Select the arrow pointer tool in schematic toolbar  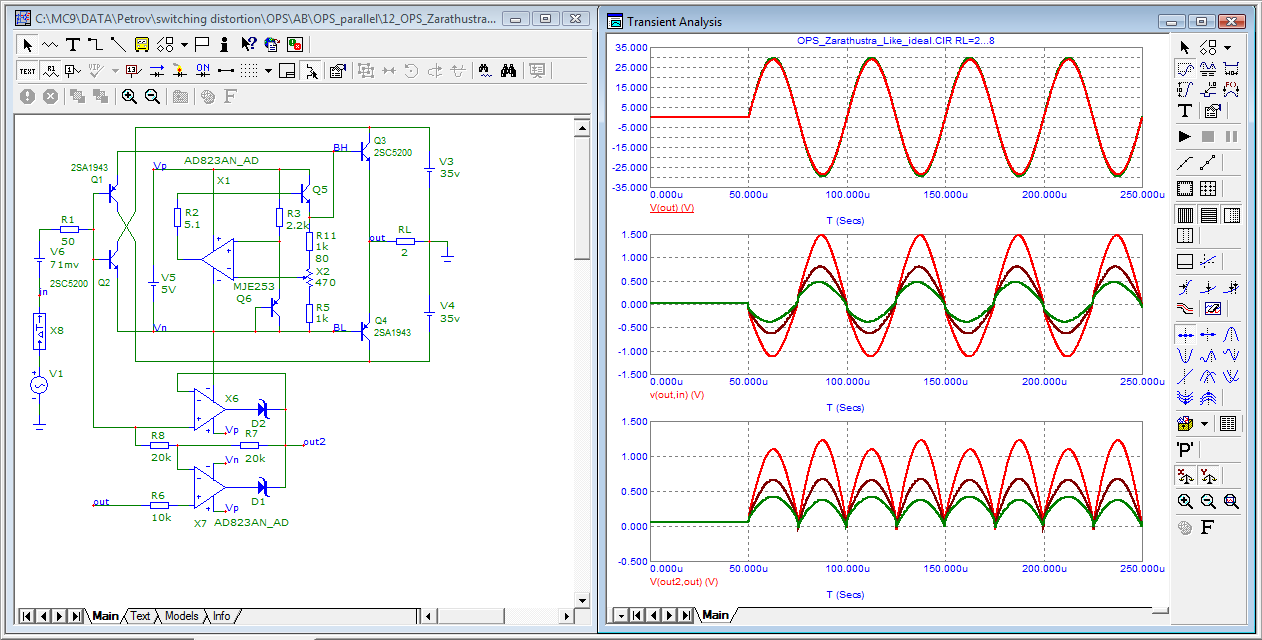point(27,44)
